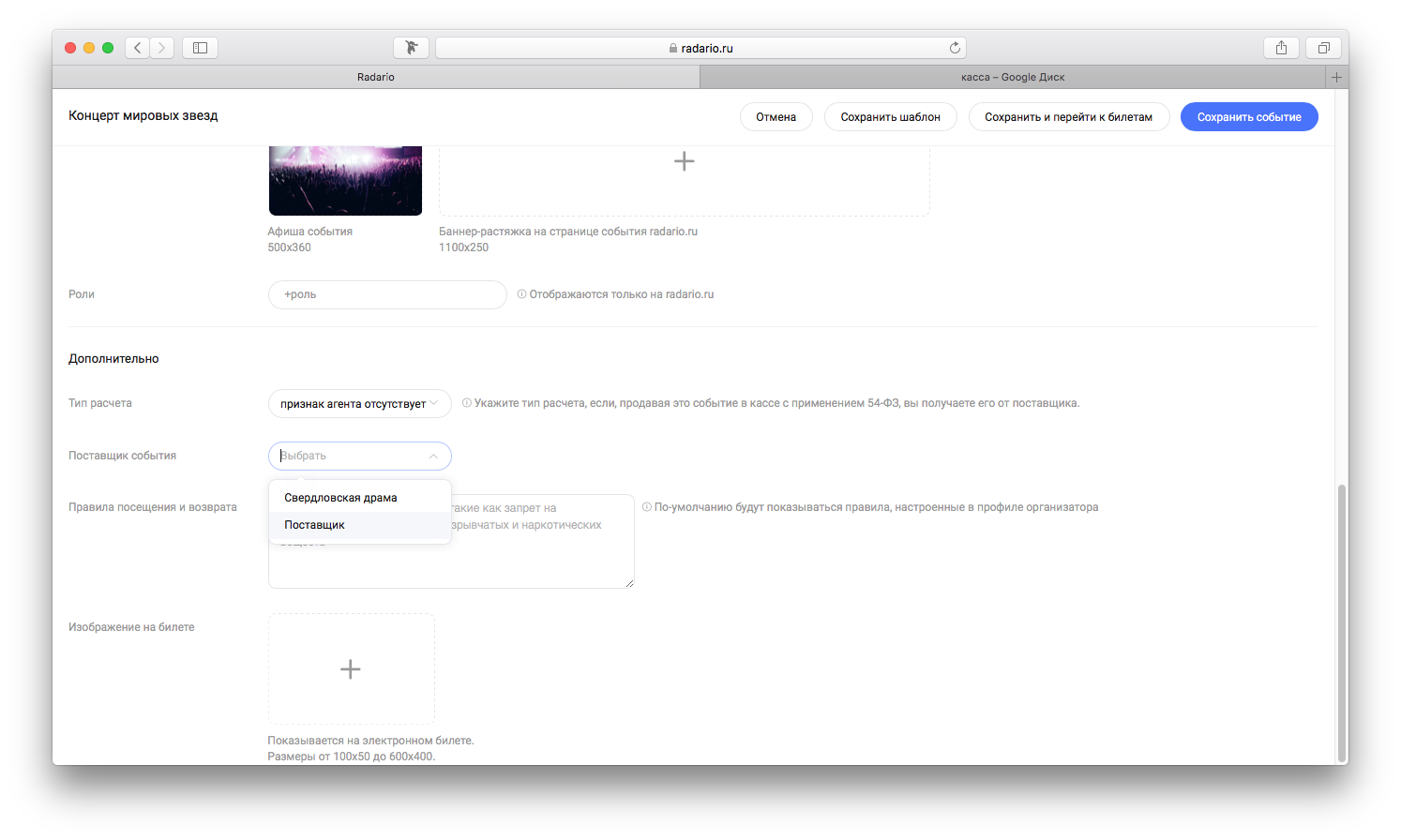Click Сохранить шаблон button
Screen dimensions: 1401x840
pos(891,117)
